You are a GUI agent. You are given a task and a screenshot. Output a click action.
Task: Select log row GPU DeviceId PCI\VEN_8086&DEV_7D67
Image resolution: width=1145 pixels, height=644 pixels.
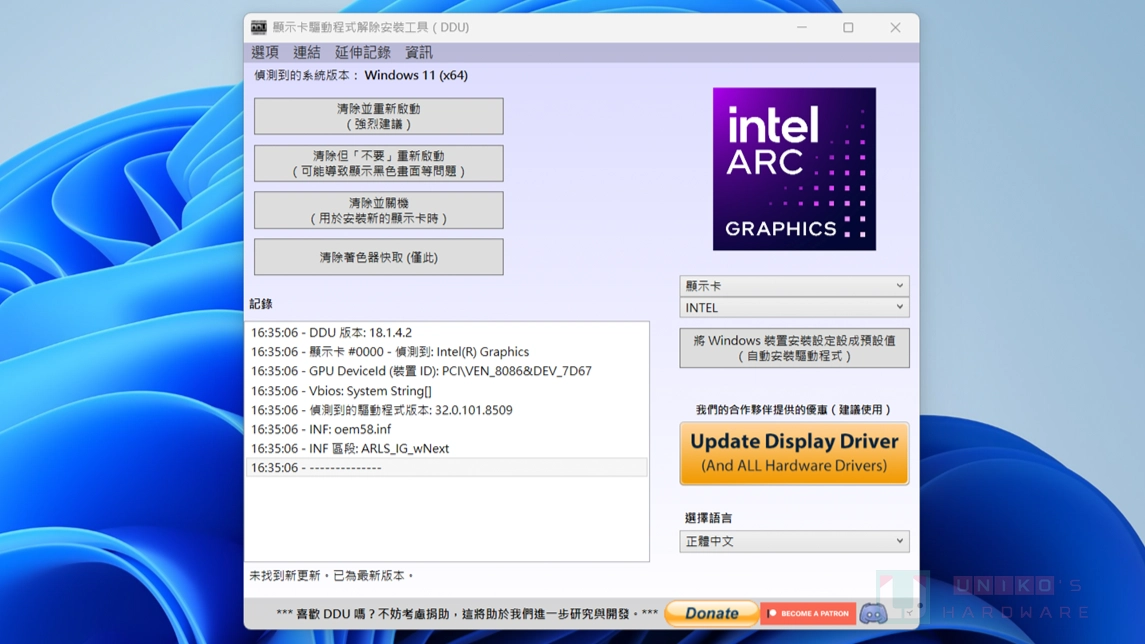pos(447,371)
